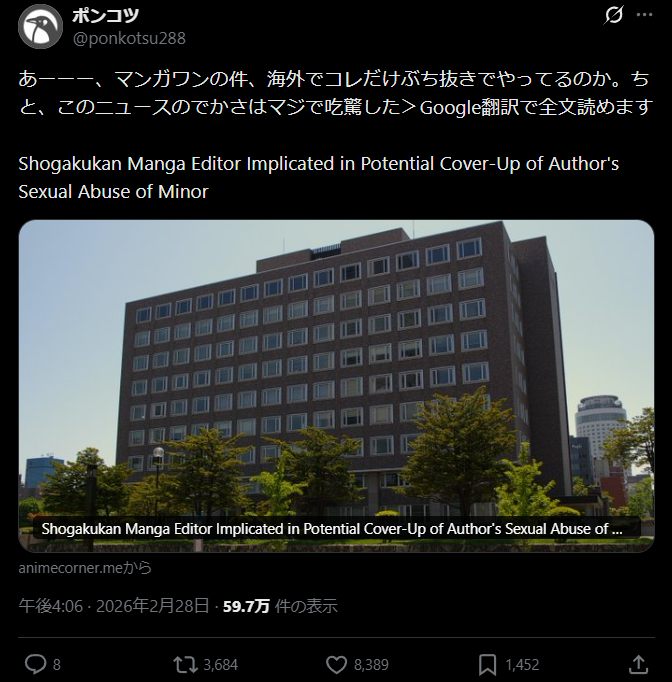This screenshot has height=682, width=672.
Task: Click the repost count 3,684
Action: click(221, 665)
